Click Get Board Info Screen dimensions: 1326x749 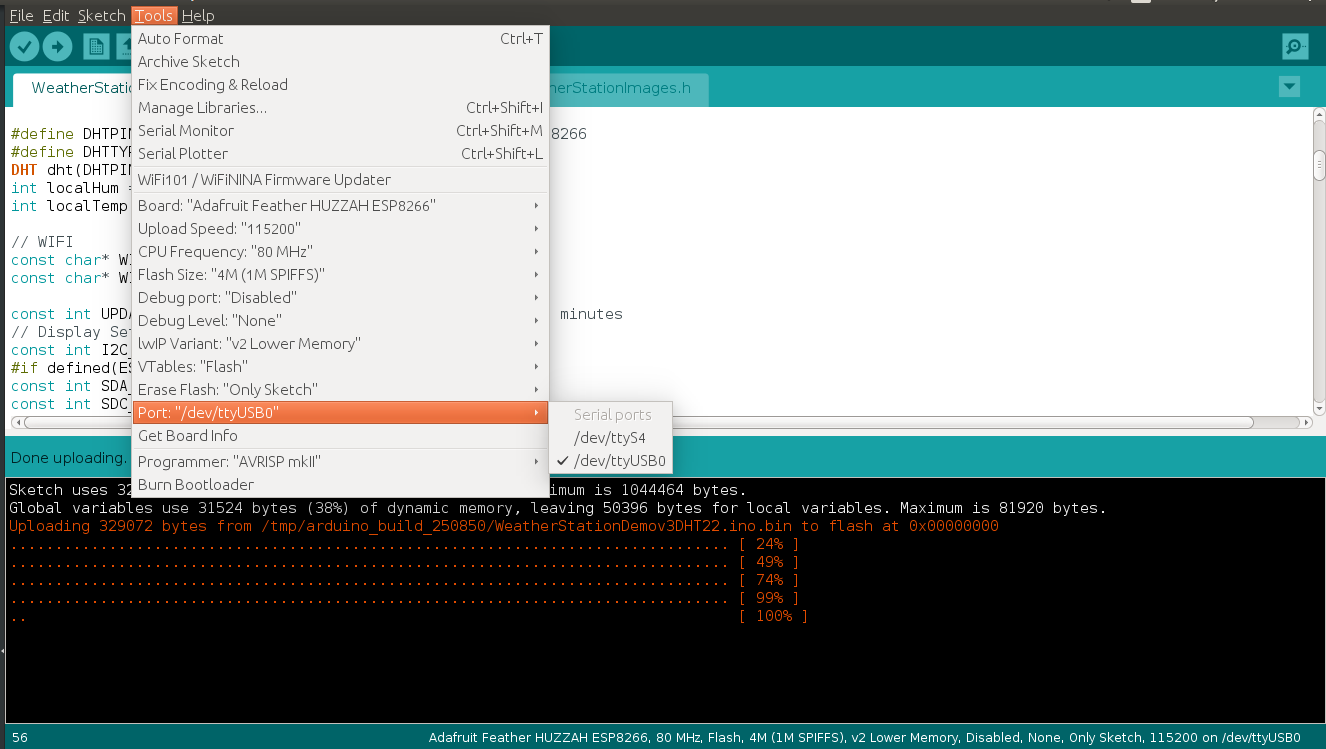[188, 436]
